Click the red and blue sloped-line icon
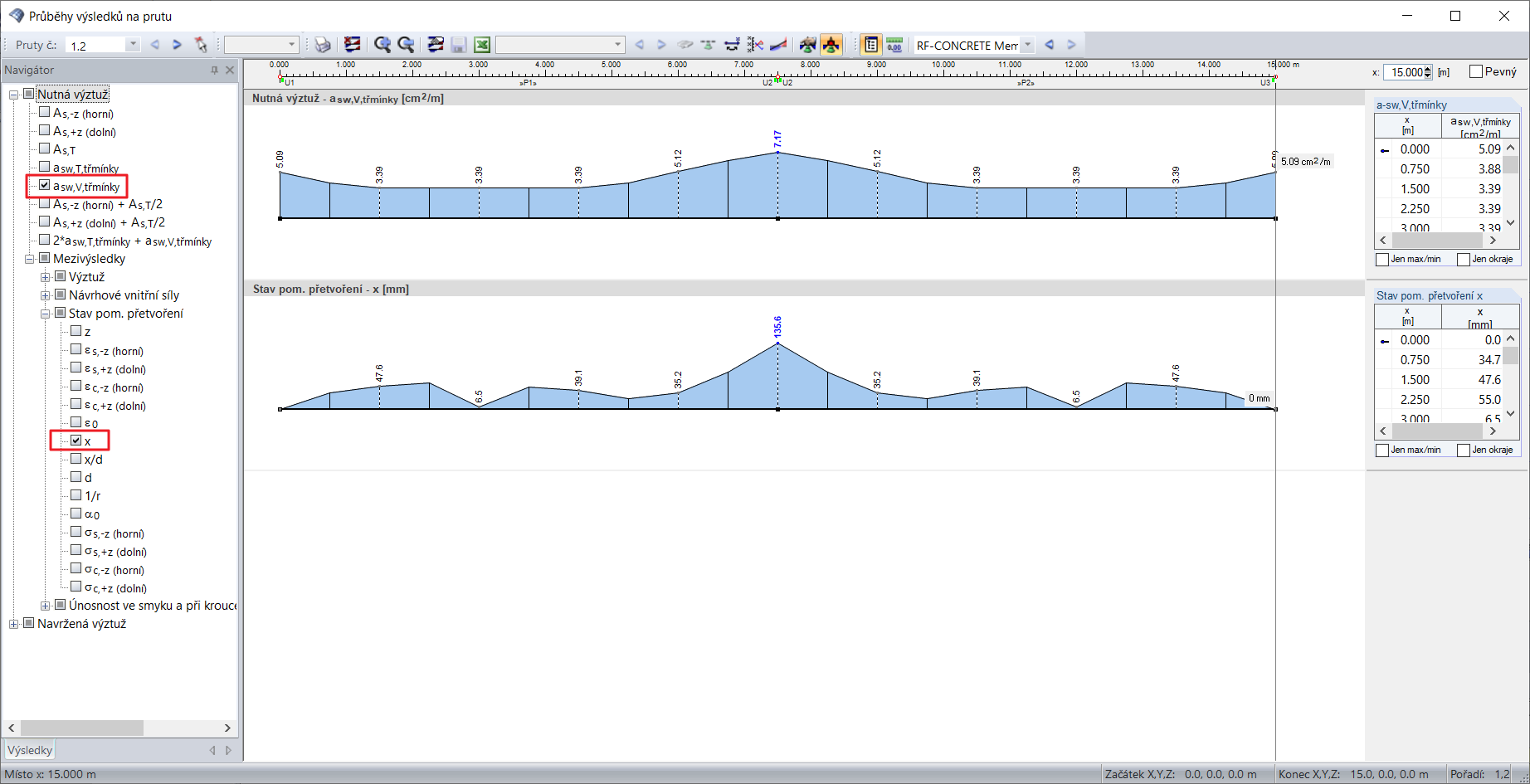Viewport: 1530px width, 784px height. (x=778, y=45)
